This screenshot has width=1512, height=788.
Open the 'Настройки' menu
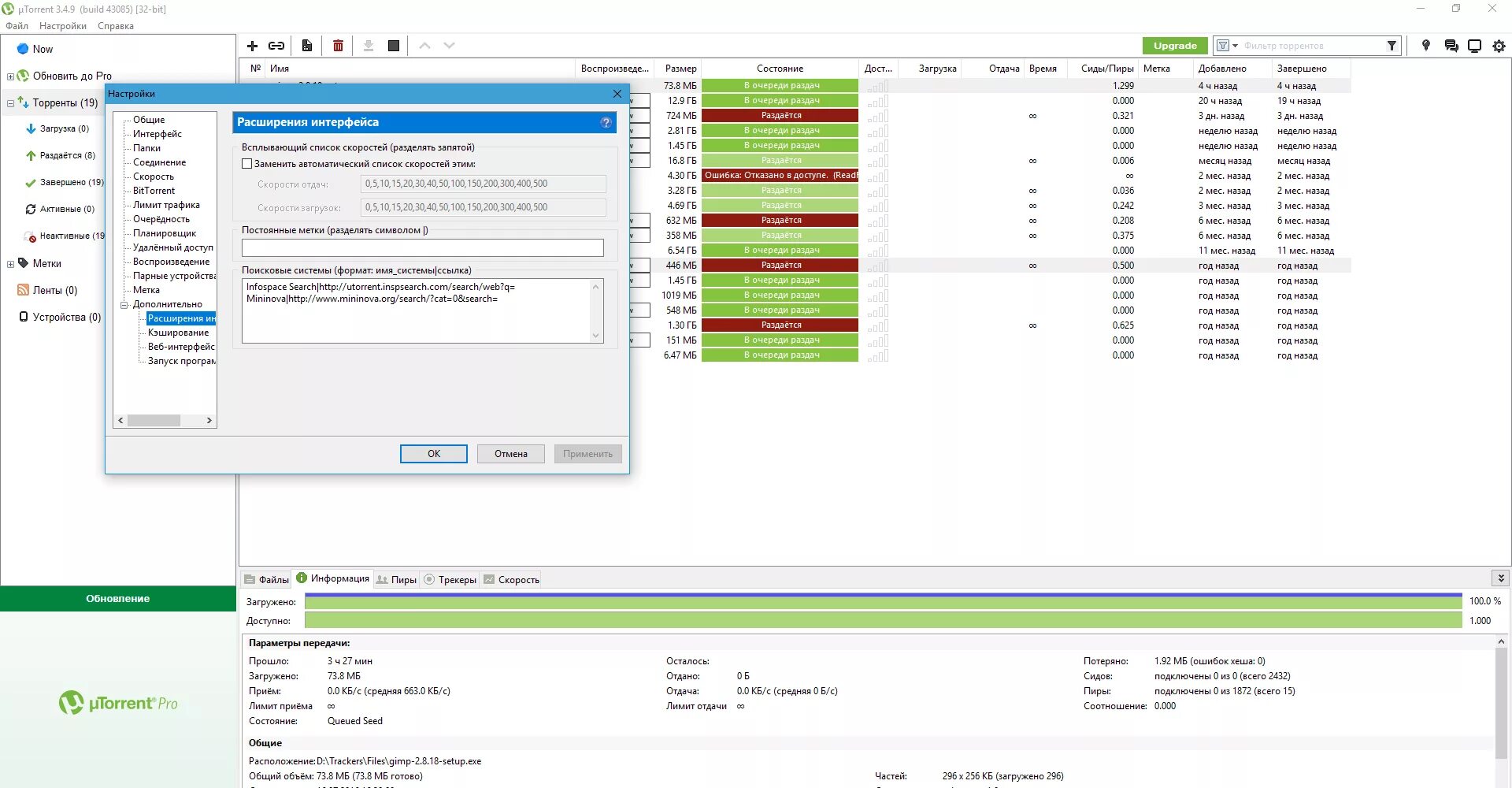click(63, 26)
